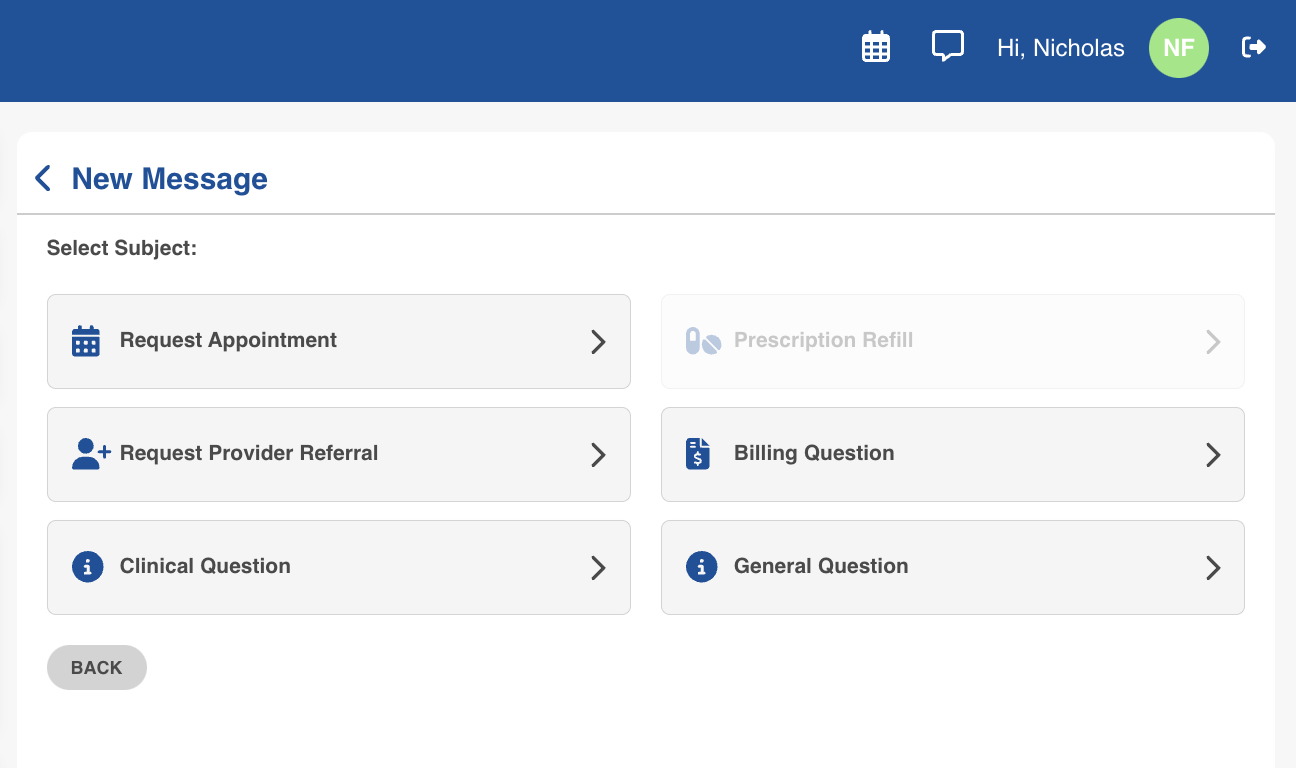Select the Prescription Refill subject
Screen dimensions: 1296x768
pyautogui.click(x=823, y=340)
